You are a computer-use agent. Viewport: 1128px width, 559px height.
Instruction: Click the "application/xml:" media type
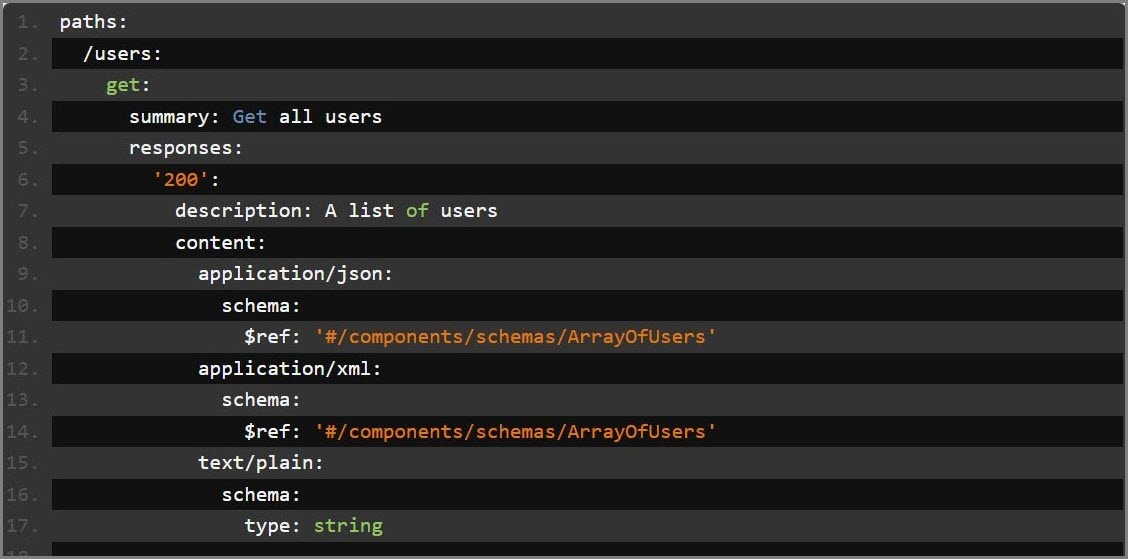click(290, 369)
